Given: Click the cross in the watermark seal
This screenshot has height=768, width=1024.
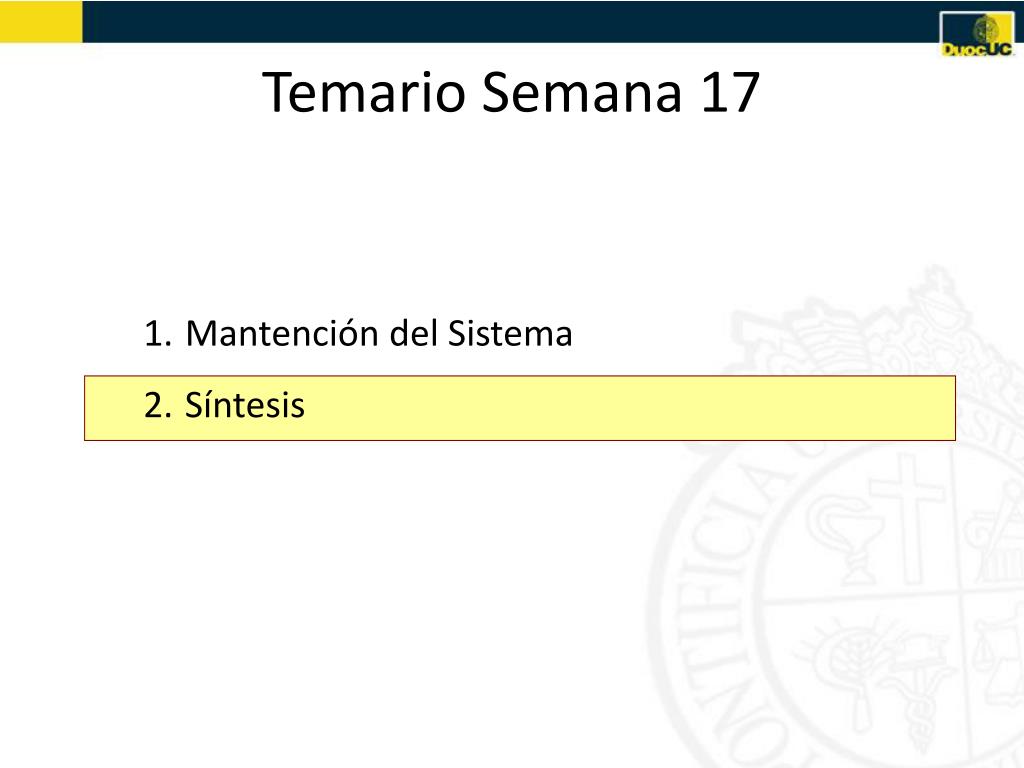Looking at the screenshot, I should tap(909, 516).
